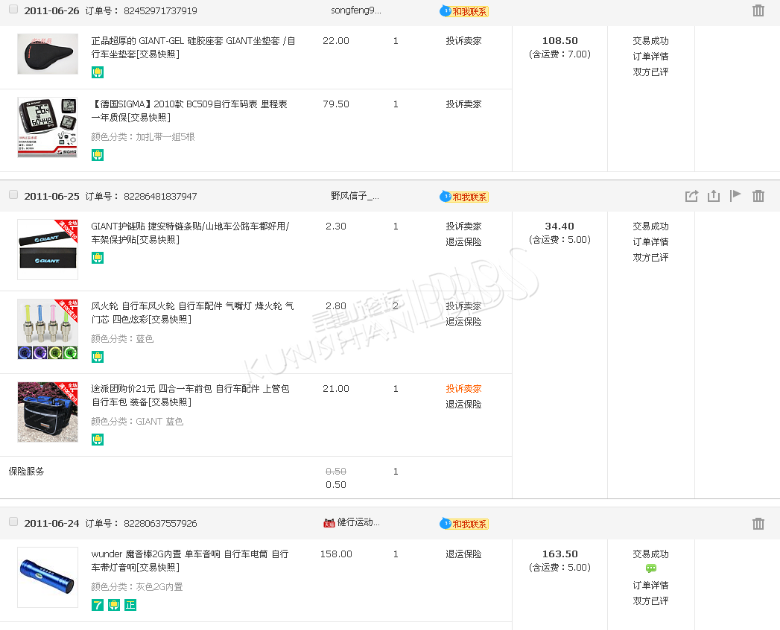Click the green comment bubble icon under 交易成功

point(651,569)
